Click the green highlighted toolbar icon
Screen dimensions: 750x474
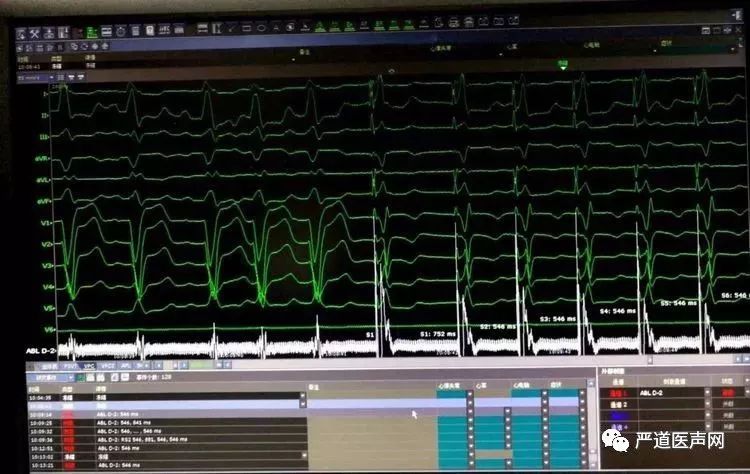pos(92,33)
